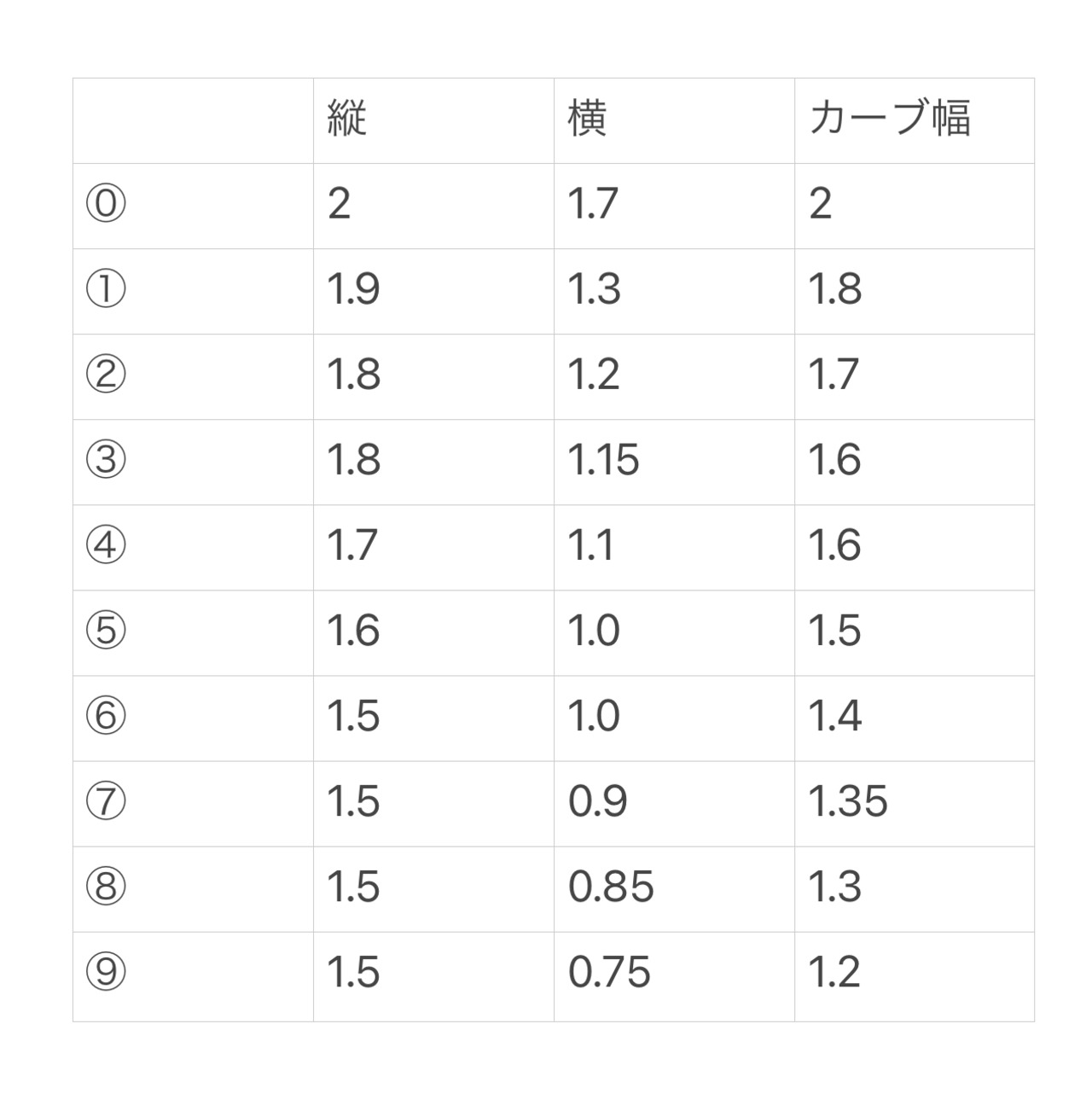This screenshot has height=1117, width=1092.
Task: Select the circled 3 row label
Action: [x=106, y=460]
